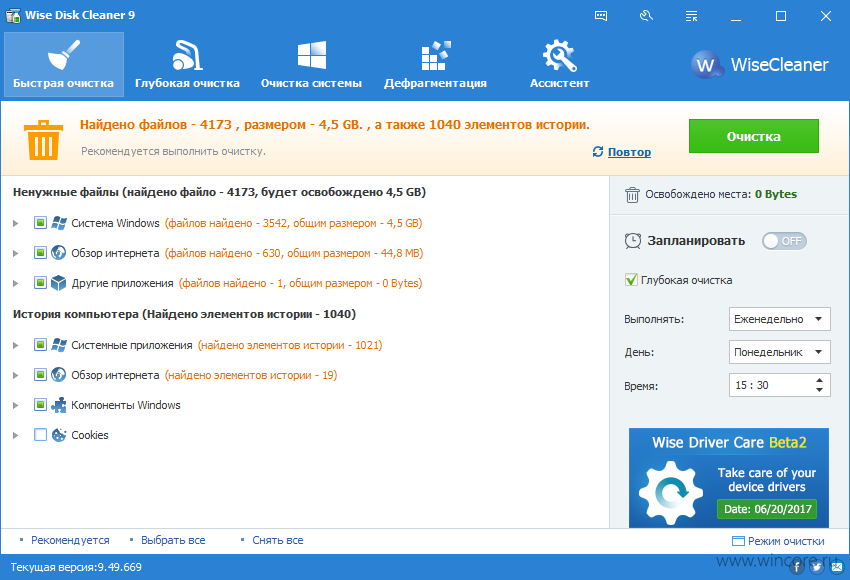Open the main menu list icon in title bar
Screen dimensions: 850x580
pyautogui.click(x=691, y=16)
